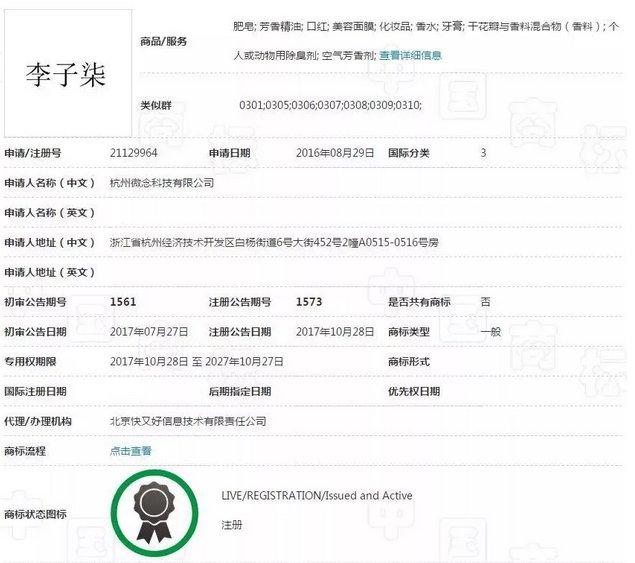The width and height of the screenshot is (635, 563).
Task: Select preliminary announcement date 2017年07月27日
Action: [x=149, y=332]
